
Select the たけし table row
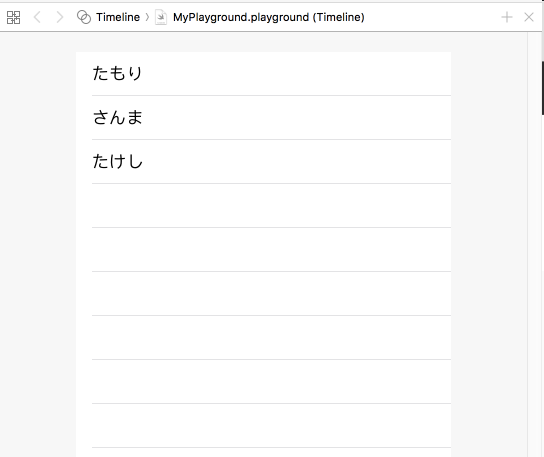point(263,162)
